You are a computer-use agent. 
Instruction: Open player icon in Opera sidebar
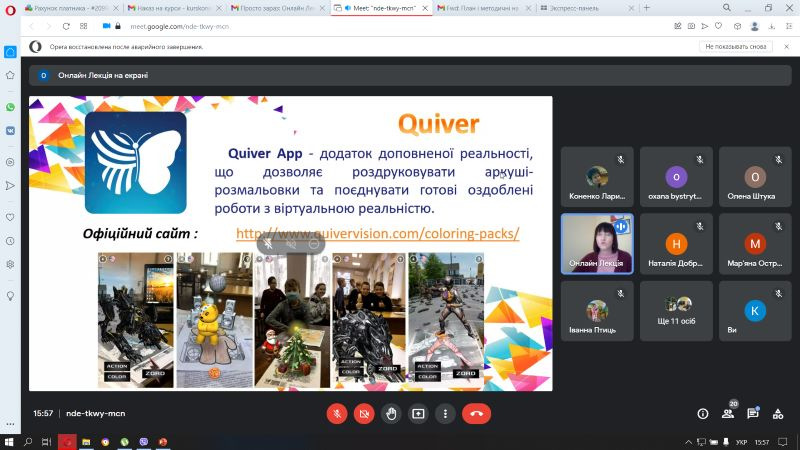pyautogui.click(x=10, y=162)
